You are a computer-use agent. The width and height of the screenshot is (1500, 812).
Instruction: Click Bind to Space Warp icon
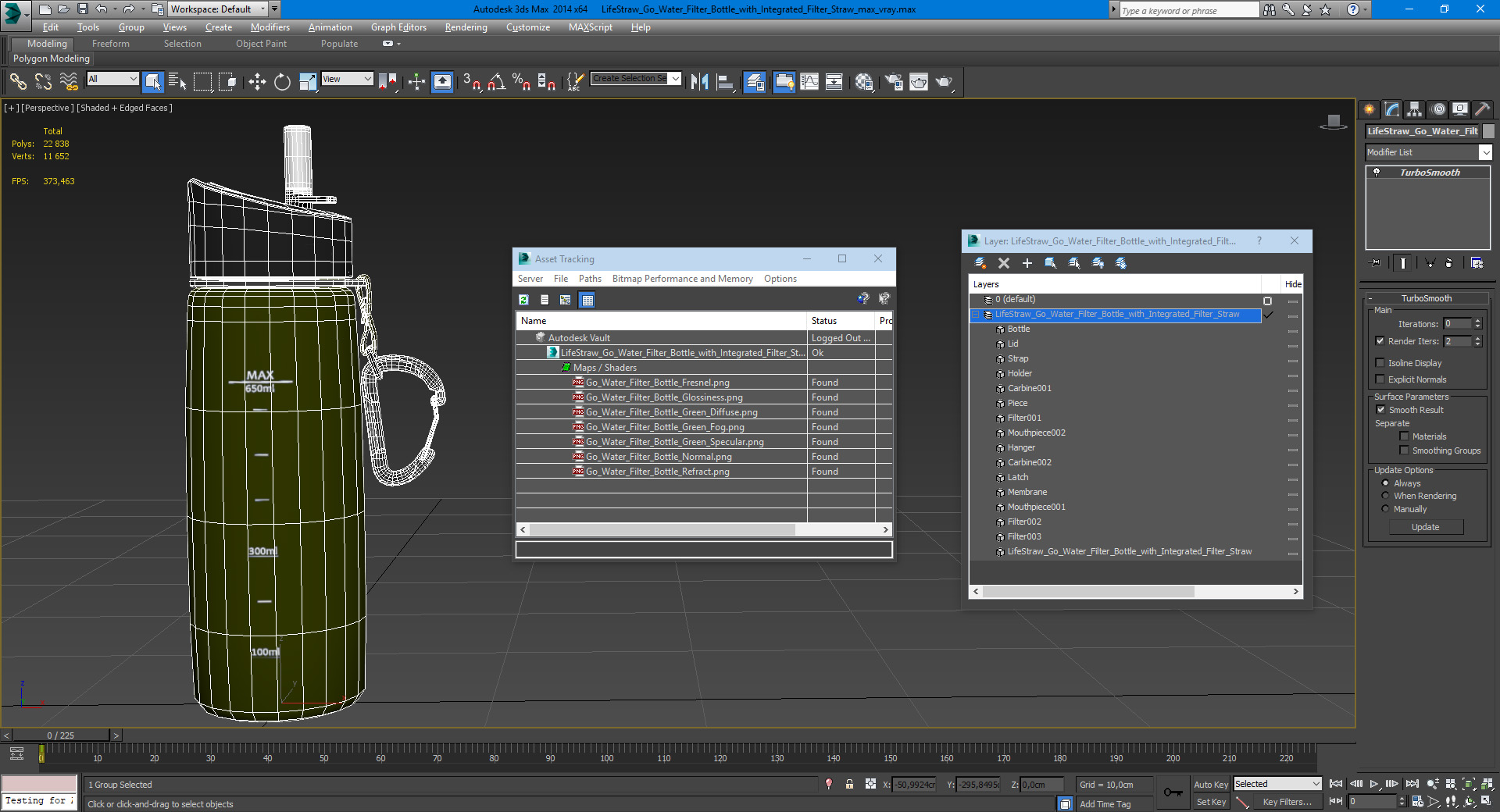coord(69,81)
